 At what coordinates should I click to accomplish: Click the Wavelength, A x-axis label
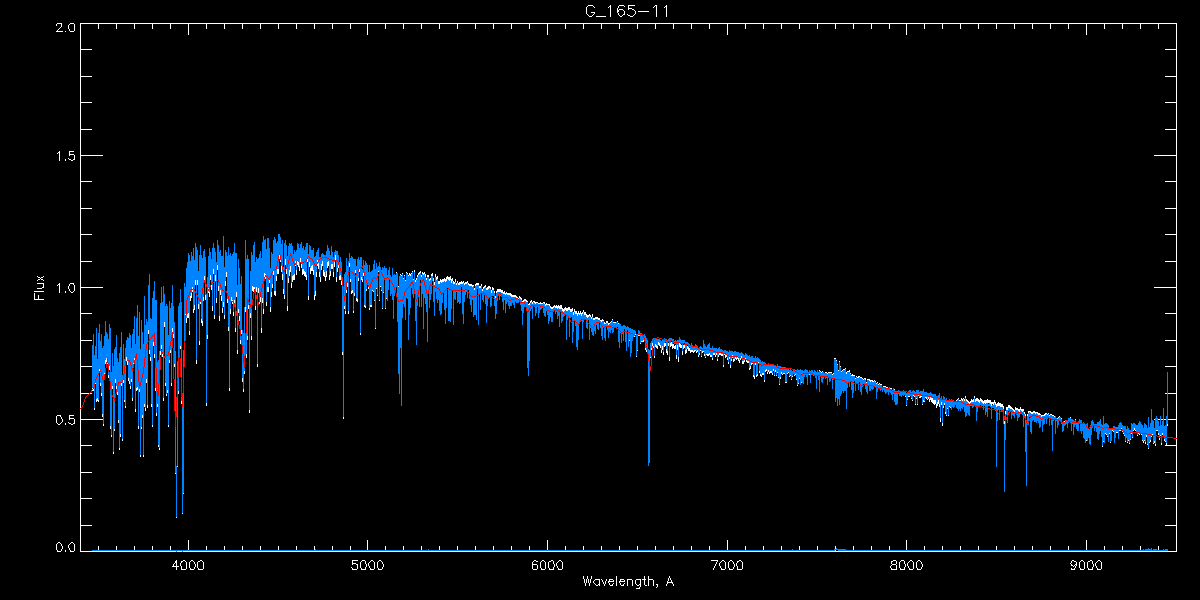[627, 582]
